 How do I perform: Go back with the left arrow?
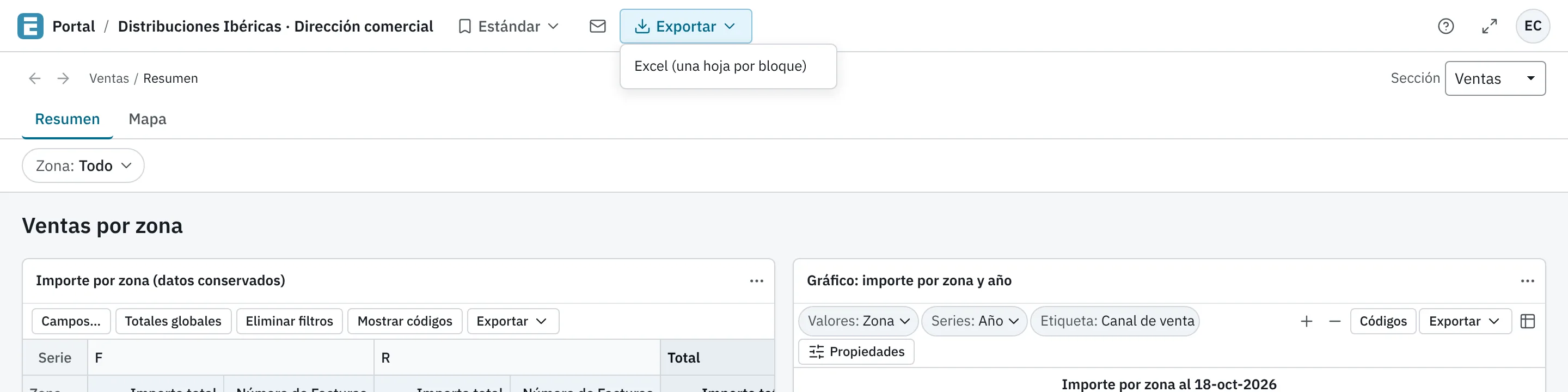point(35,78)
